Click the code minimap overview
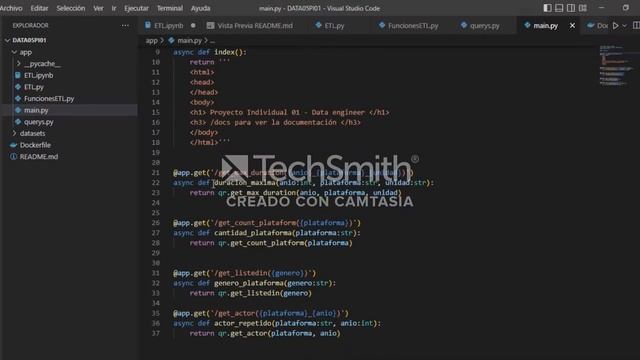Image resolution: width=640 pixels, height=360 pixels. [616, 65]
